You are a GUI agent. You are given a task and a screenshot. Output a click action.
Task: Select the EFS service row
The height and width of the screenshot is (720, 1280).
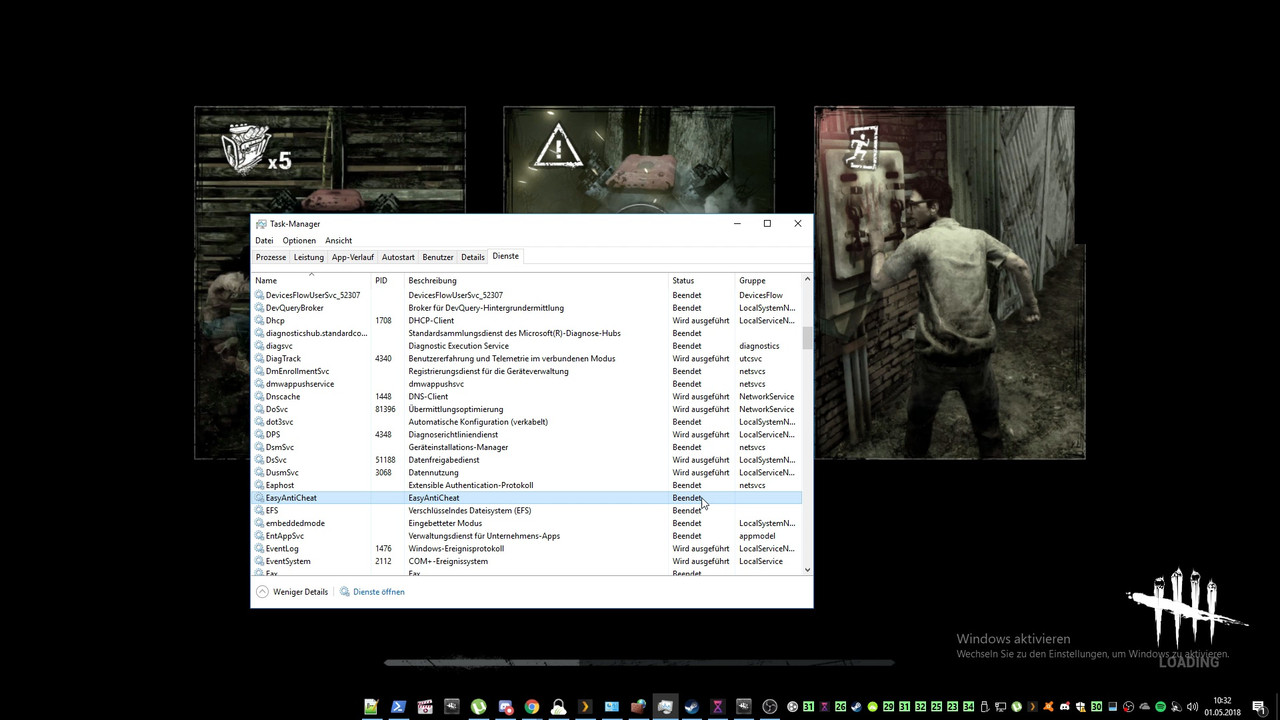[x=526, y=511]
